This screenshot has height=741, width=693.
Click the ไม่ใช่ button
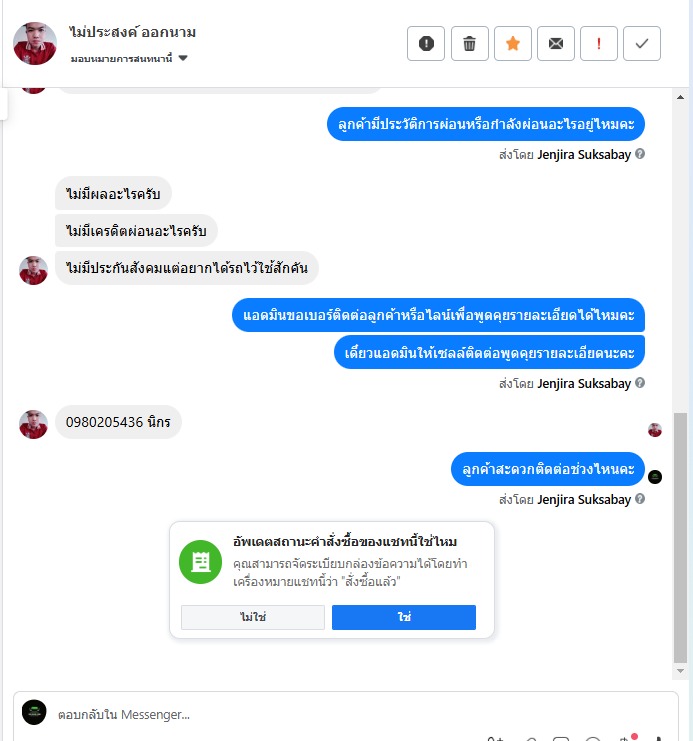[x=253, y=617]
